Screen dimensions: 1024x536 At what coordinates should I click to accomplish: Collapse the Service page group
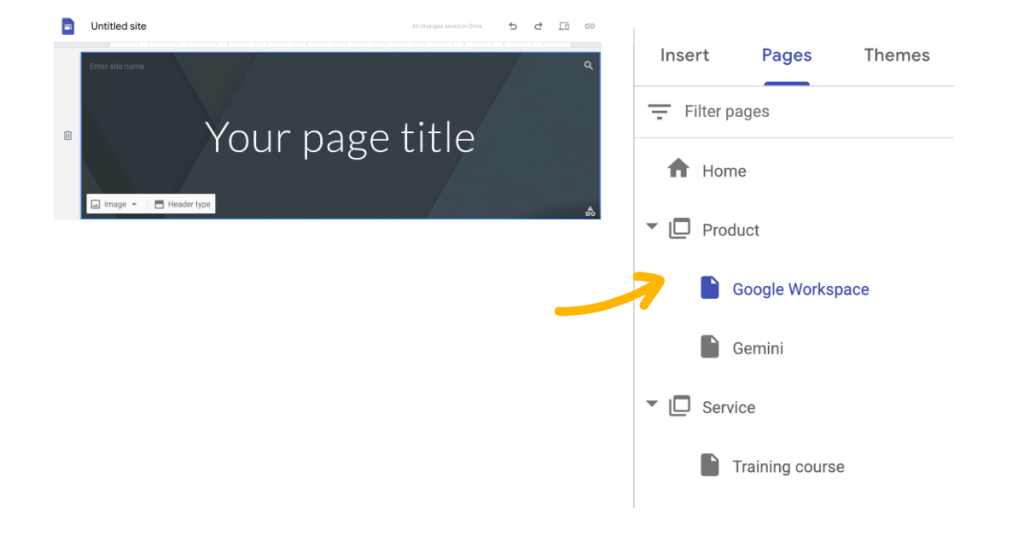[x=652, y=404]
